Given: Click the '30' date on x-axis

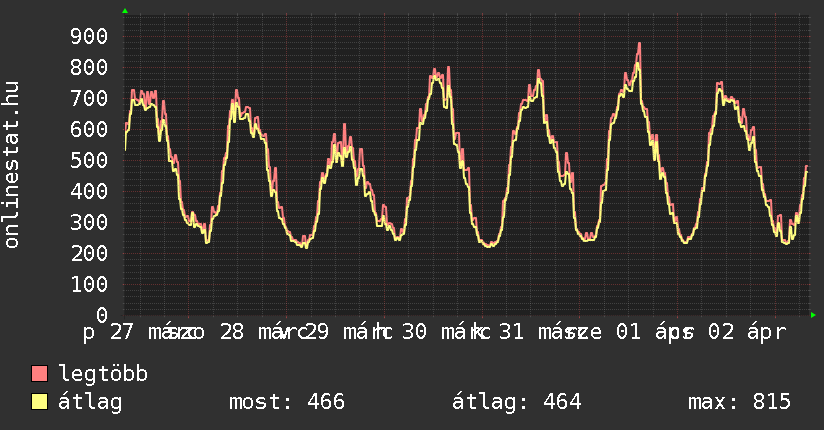Looking at the screenshot, I should (x=414, y=332).
